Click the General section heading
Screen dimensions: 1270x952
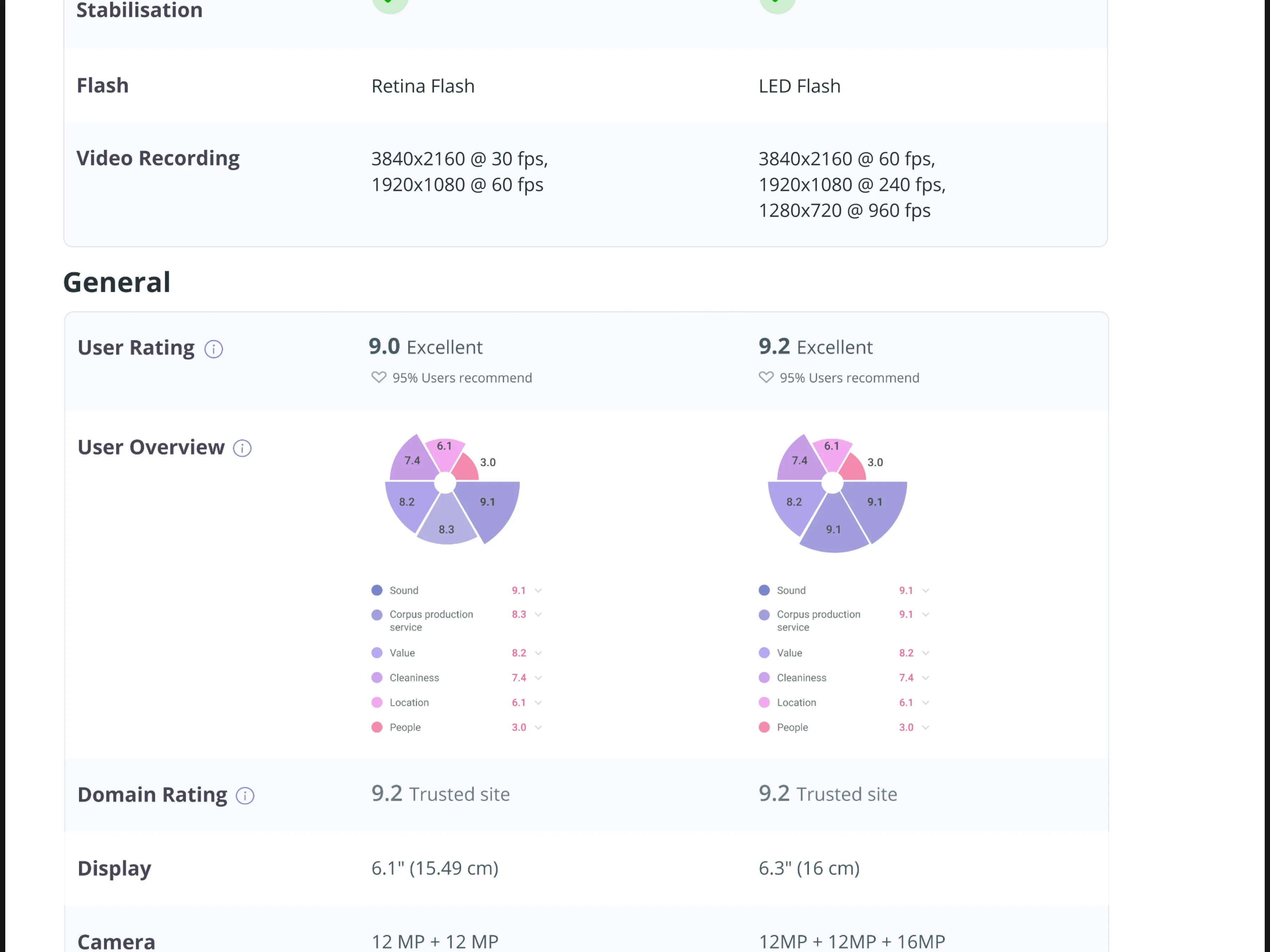pos(116,282)
